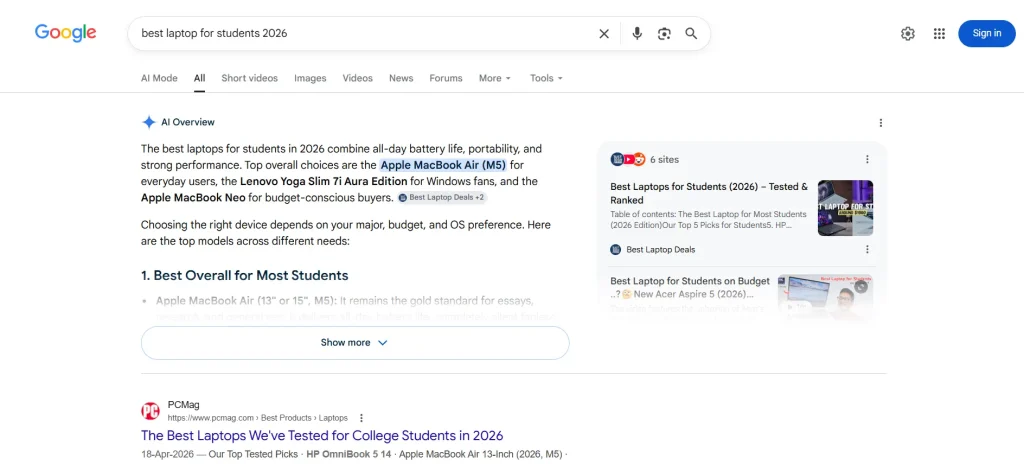Click 'Best Laptop Deals' source name in card

coord(661,250)
